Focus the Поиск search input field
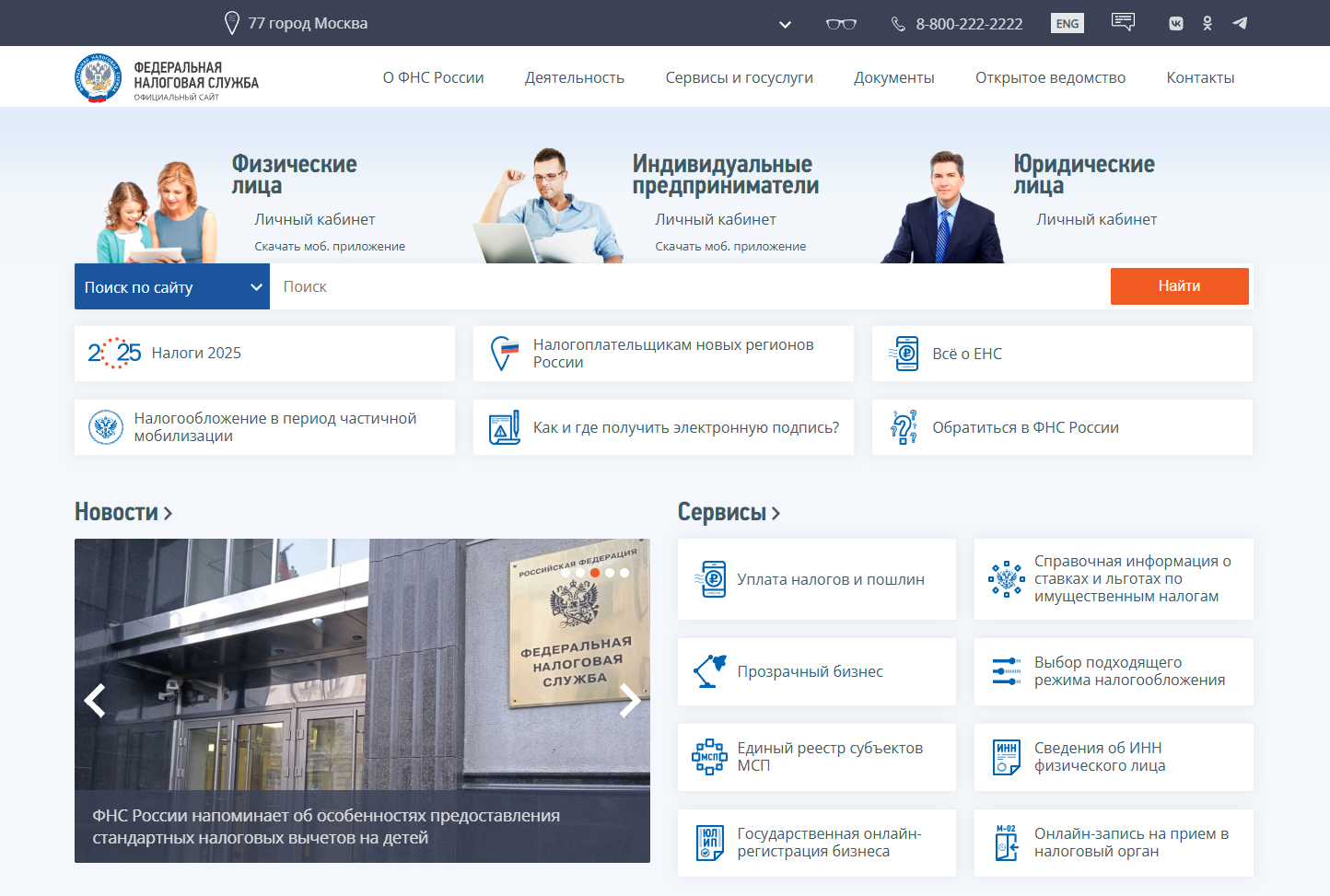This screenshot has width=1330, height=896. click(690, 286)
